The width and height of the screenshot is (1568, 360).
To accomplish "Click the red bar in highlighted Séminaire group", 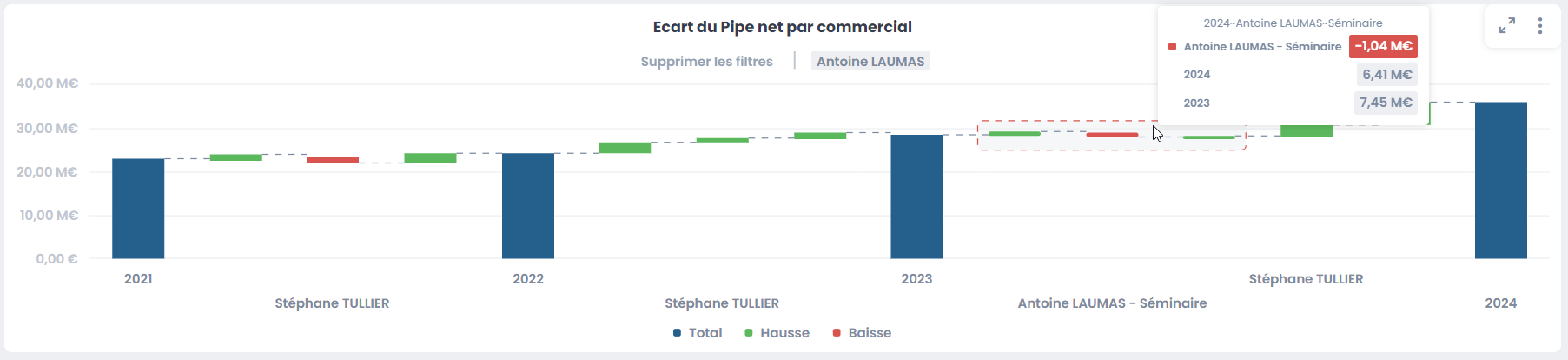I will [x=1112, y=135].
